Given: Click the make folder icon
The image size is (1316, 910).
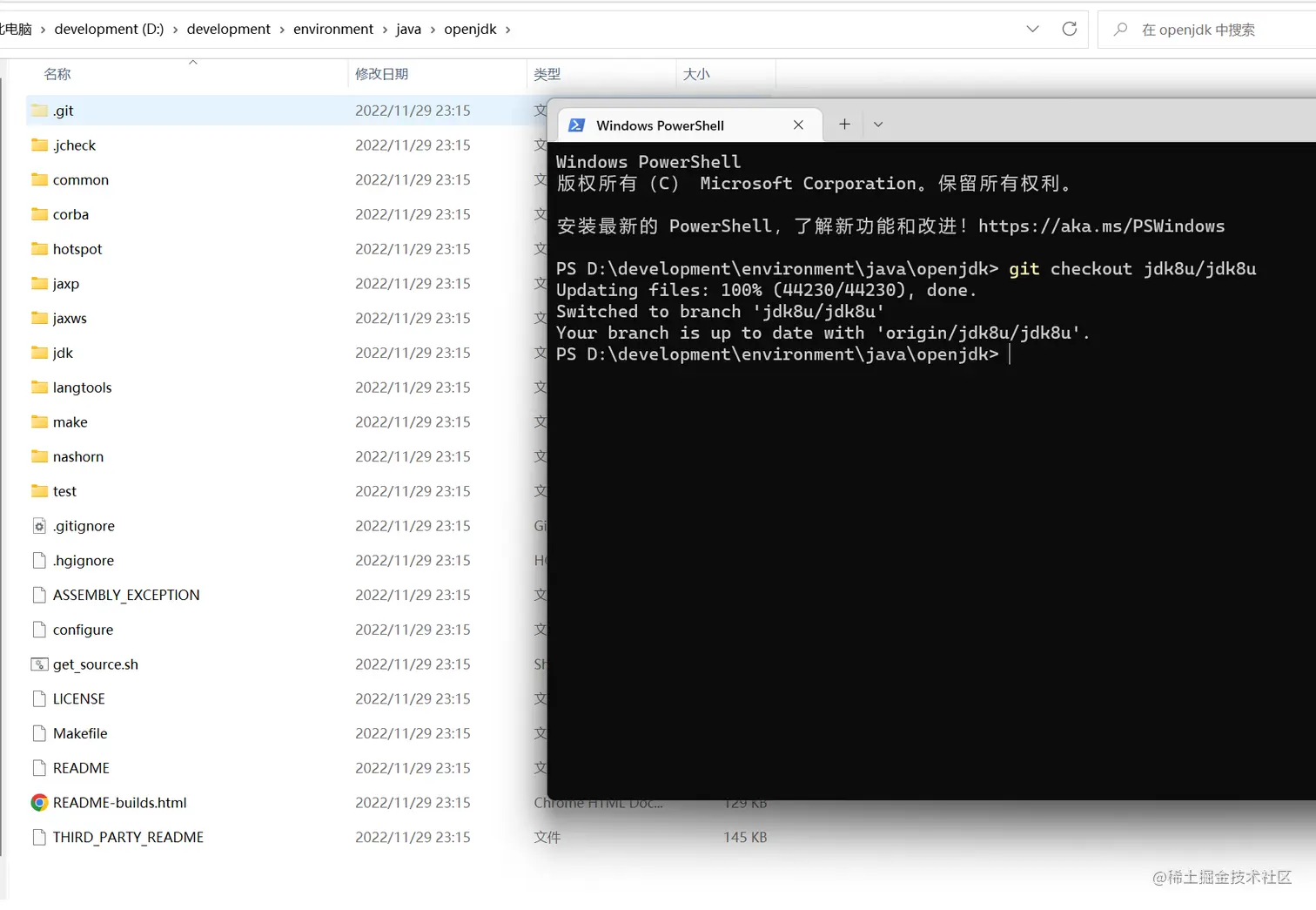Looking at the screenshot, I should coord(39,422).
